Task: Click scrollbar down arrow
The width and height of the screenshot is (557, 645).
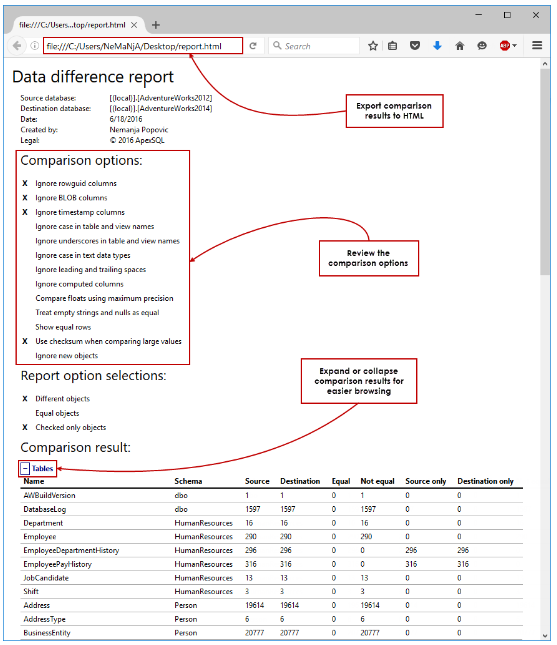Action: tap(545, 636)
